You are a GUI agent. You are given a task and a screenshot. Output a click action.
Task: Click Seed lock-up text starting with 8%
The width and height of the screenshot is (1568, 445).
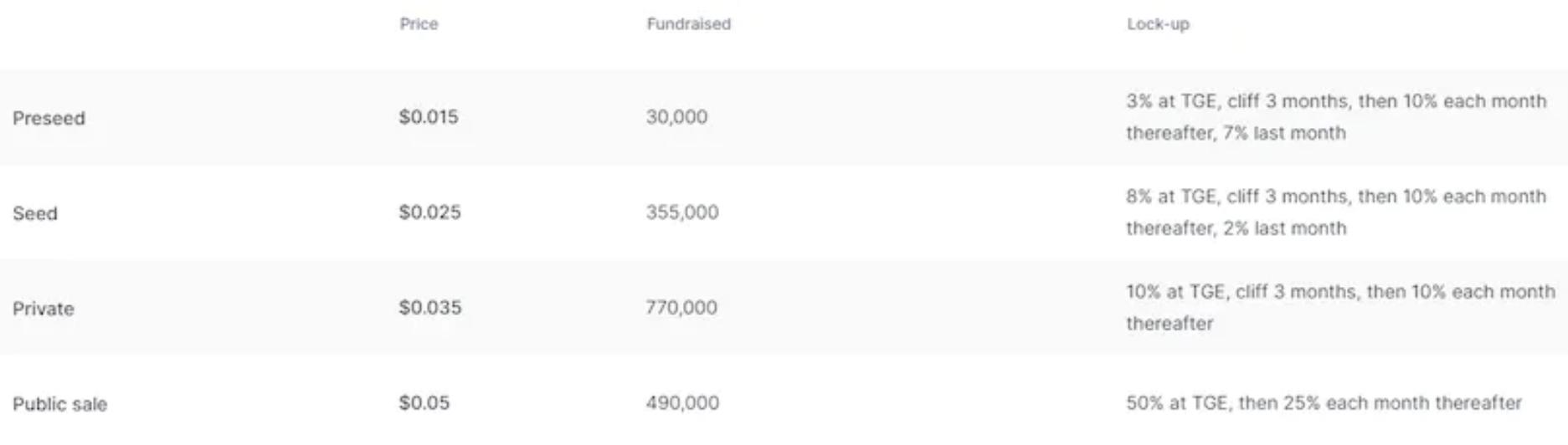click(x=1335, y=197)
